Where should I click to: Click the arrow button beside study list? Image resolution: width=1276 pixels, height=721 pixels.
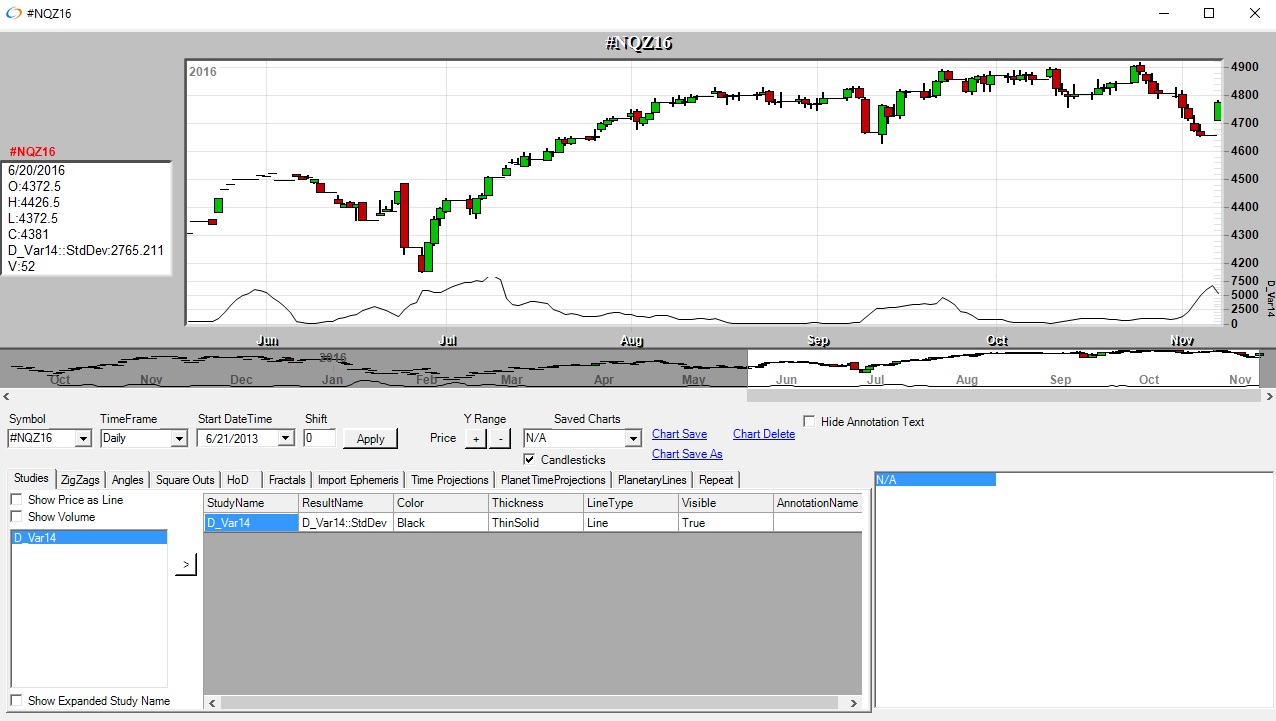pos(186,565)
